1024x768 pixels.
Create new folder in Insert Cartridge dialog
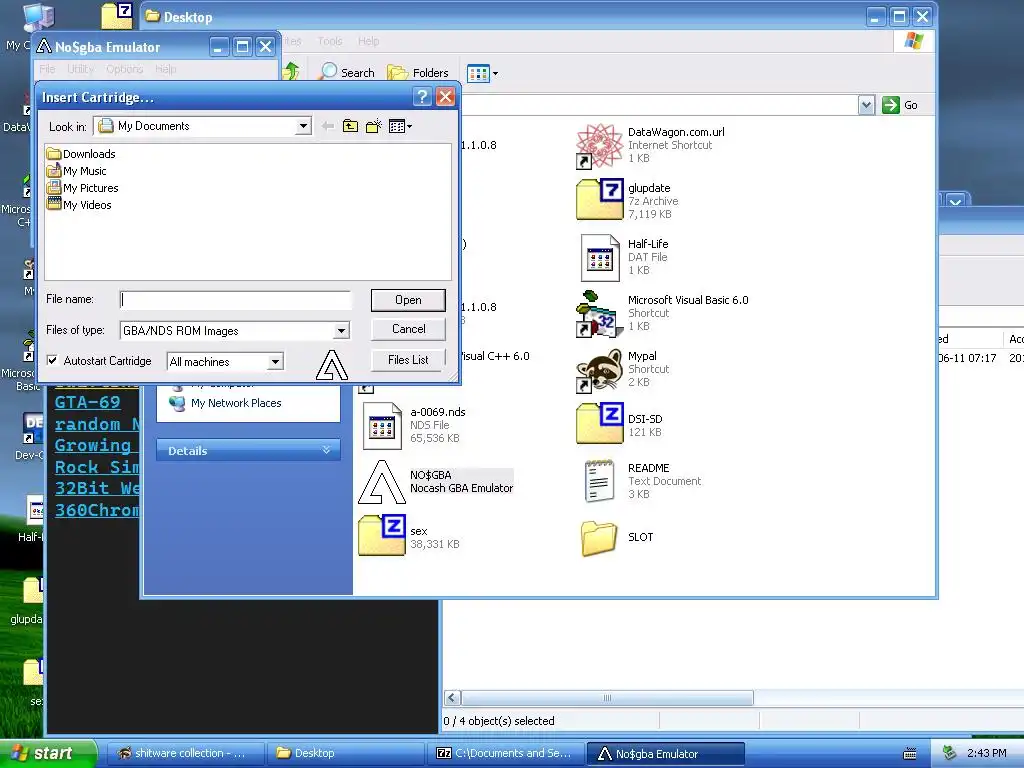click(x=374, y=126)
